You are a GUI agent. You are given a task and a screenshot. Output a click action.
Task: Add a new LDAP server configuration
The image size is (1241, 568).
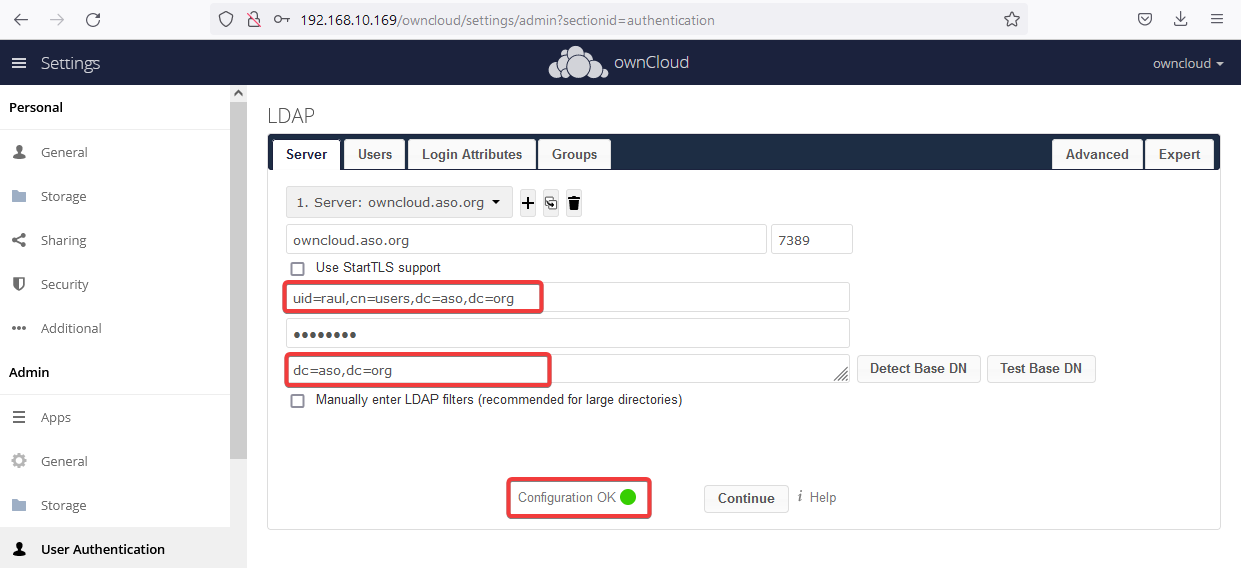click(528, 203)
